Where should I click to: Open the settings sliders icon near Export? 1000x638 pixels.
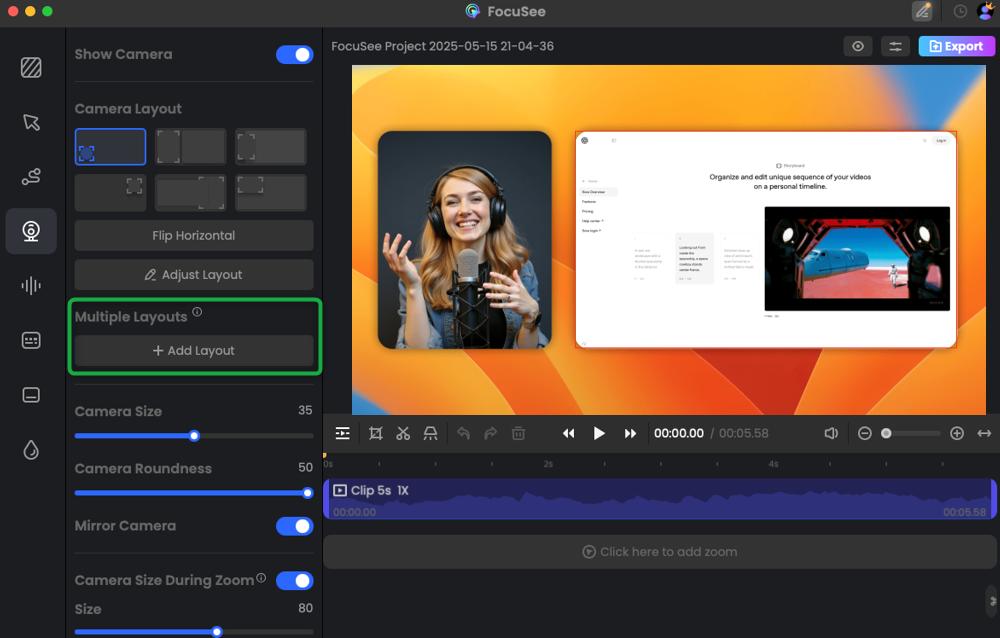pos(895,46)
